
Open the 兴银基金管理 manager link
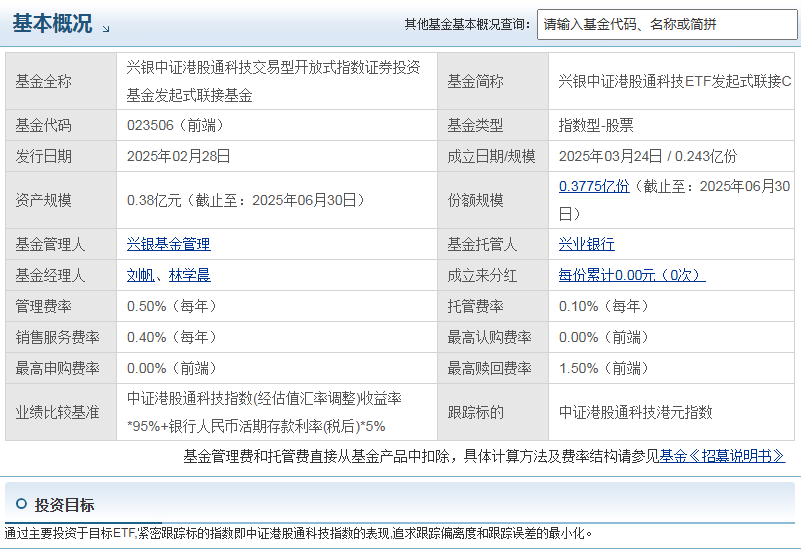169,244
